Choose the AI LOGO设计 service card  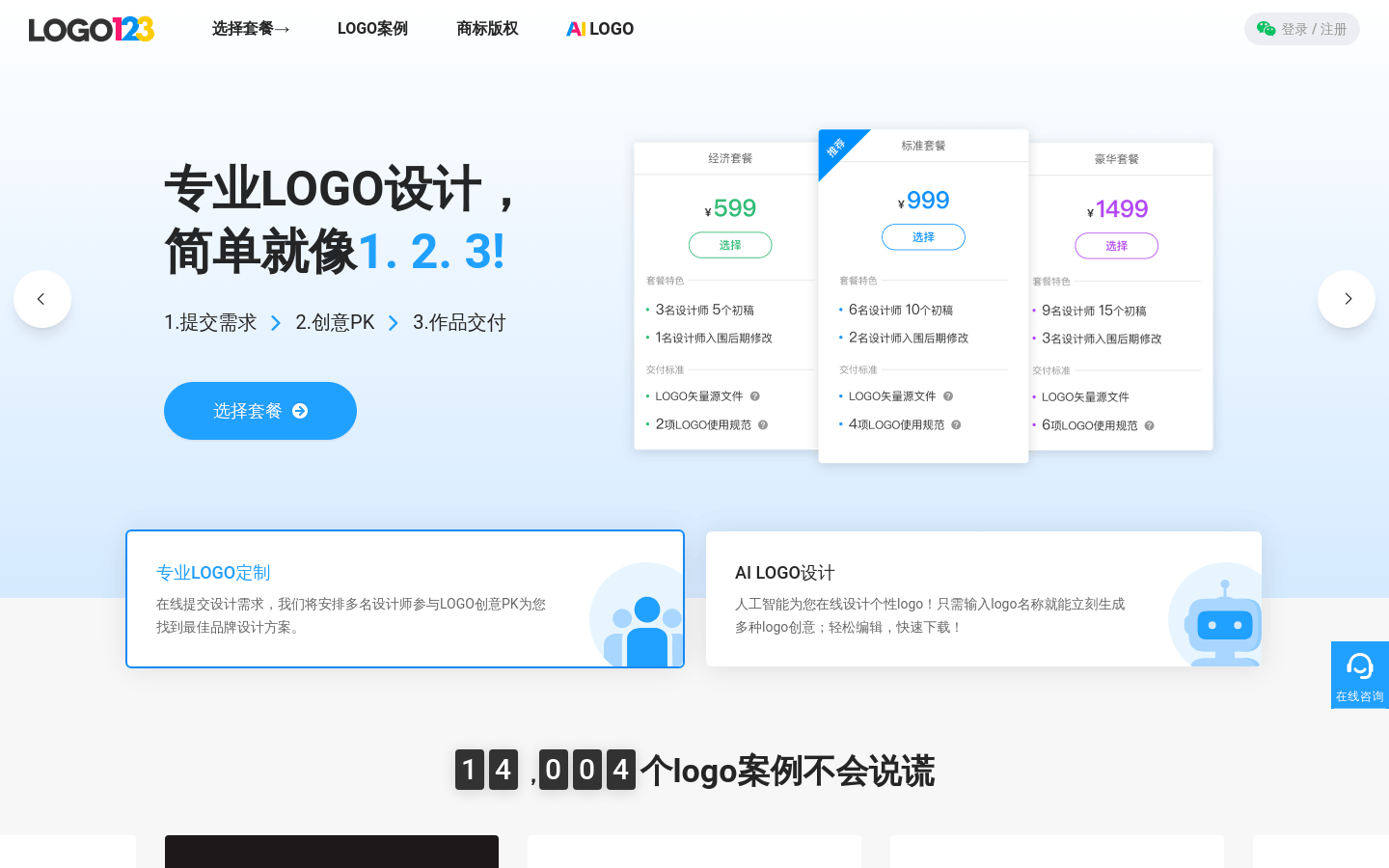pyautogui.click(x=984, y=599)
